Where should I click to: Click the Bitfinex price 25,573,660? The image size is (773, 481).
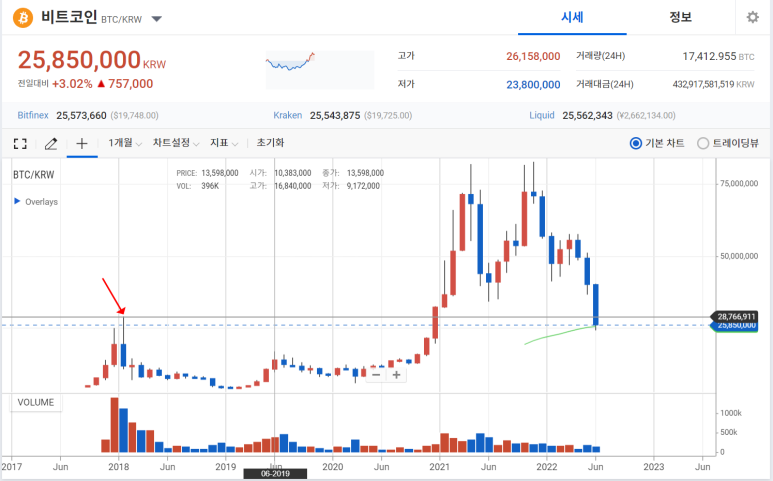coord(81,115)
